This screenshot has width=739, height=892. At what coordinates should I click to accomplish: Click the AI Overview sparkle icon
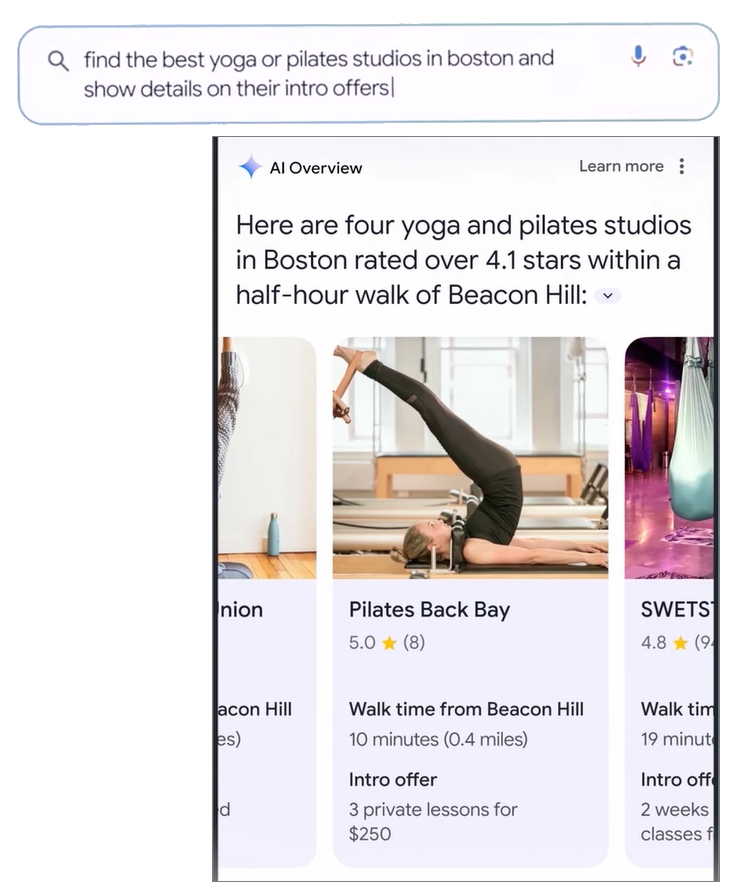(250, 167)
